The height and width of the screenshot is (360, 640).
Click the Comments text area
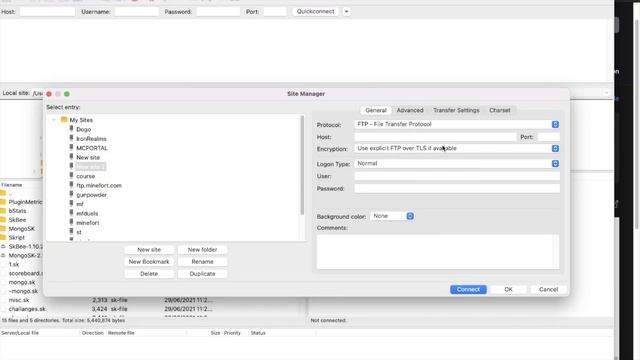(x=438, y=251)
